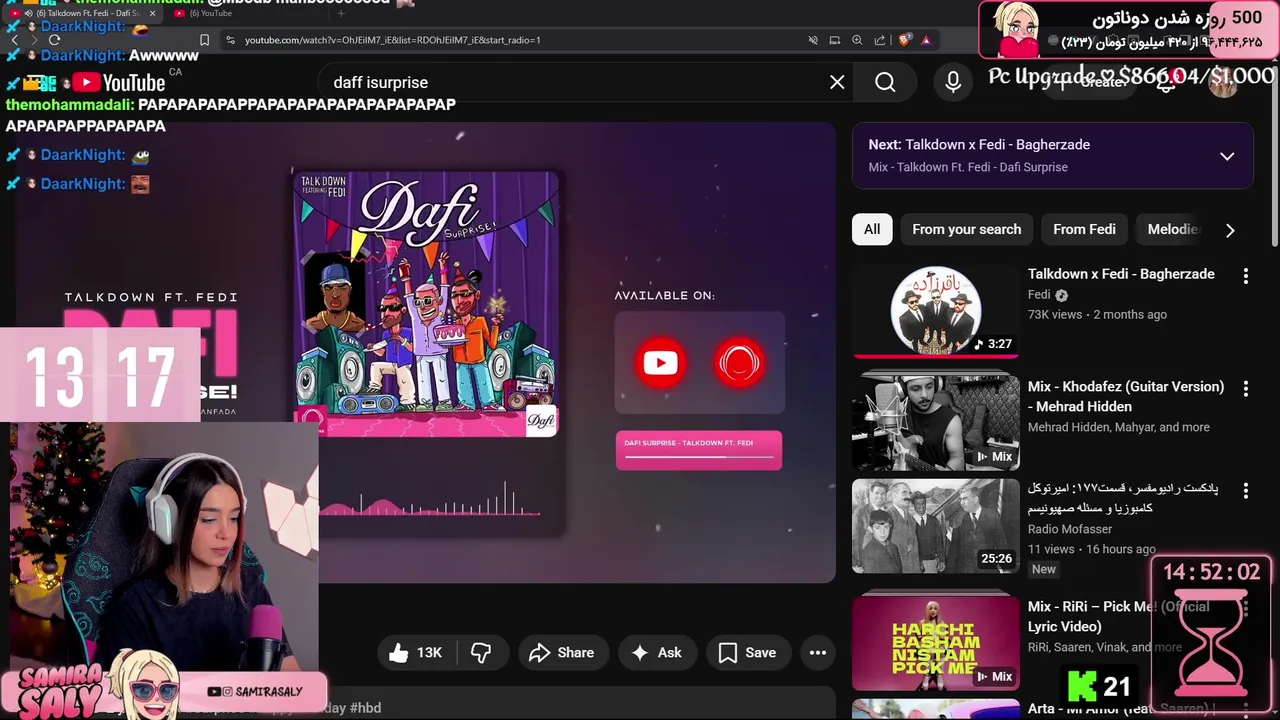Image resolution: width=1280 pixels, height=720 pixels.
Task: Click the site information icon before URL
Action: coord(230,40)
